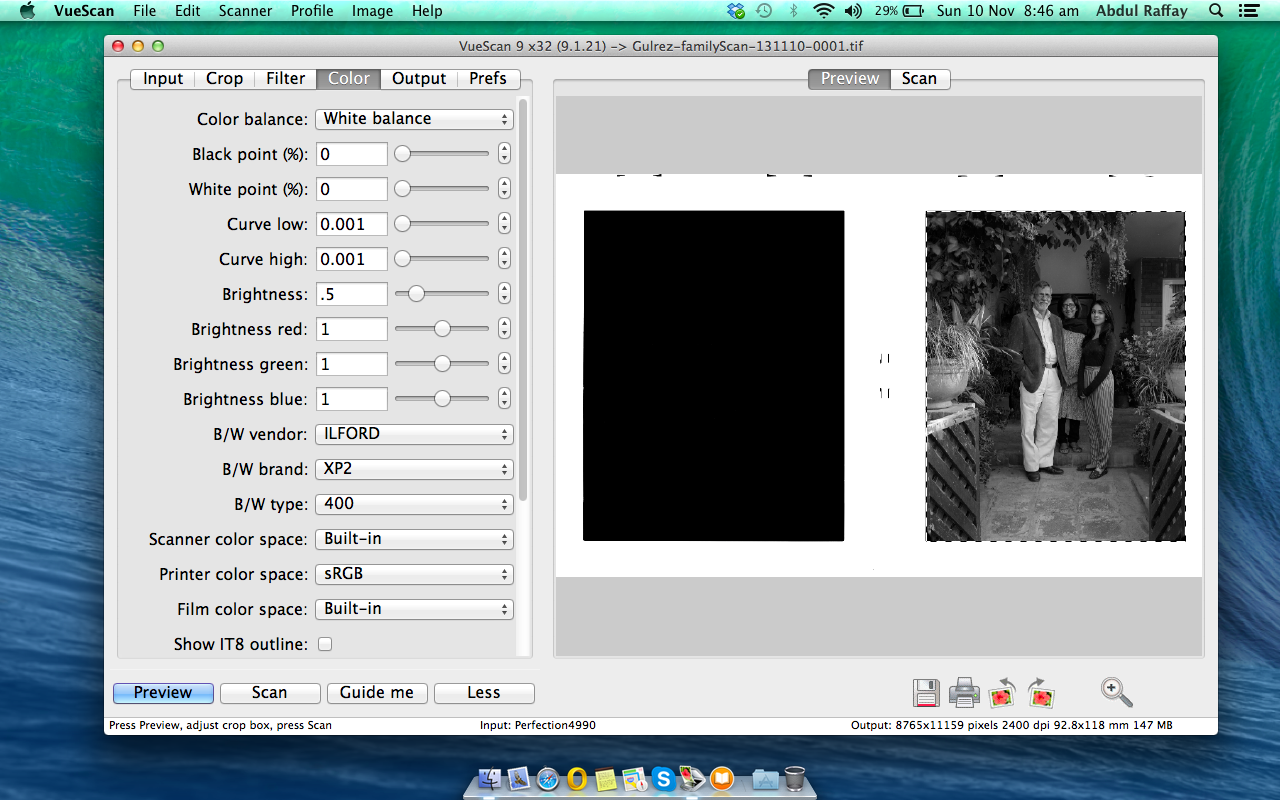Image resolution: width=1280 pixels, height=800 pixels.
Task: Open Outlook from the dock
Action: 577,778
